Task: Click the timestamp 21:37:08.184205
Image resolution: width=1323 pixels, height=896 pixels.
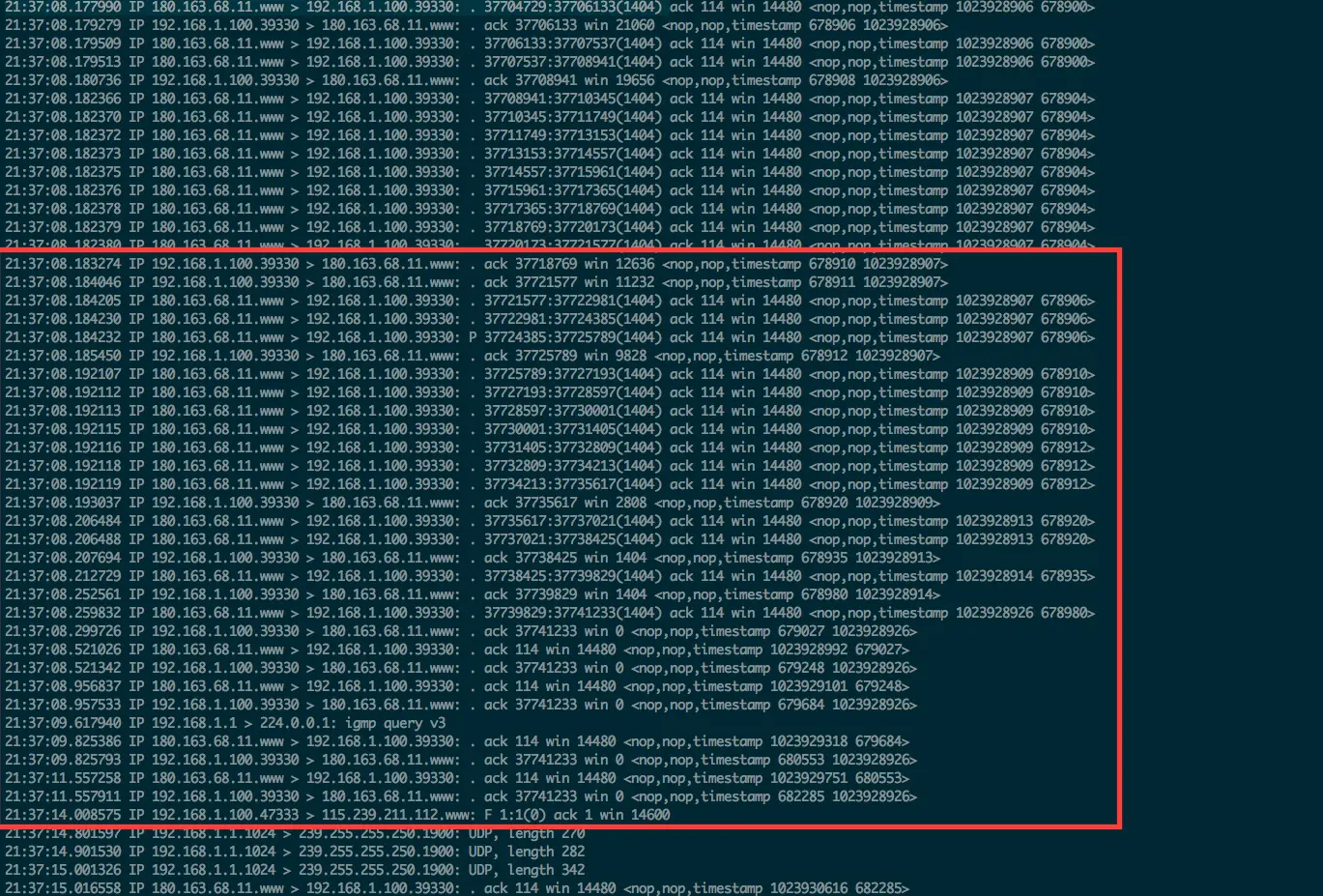Action: (x=63, y=301)
